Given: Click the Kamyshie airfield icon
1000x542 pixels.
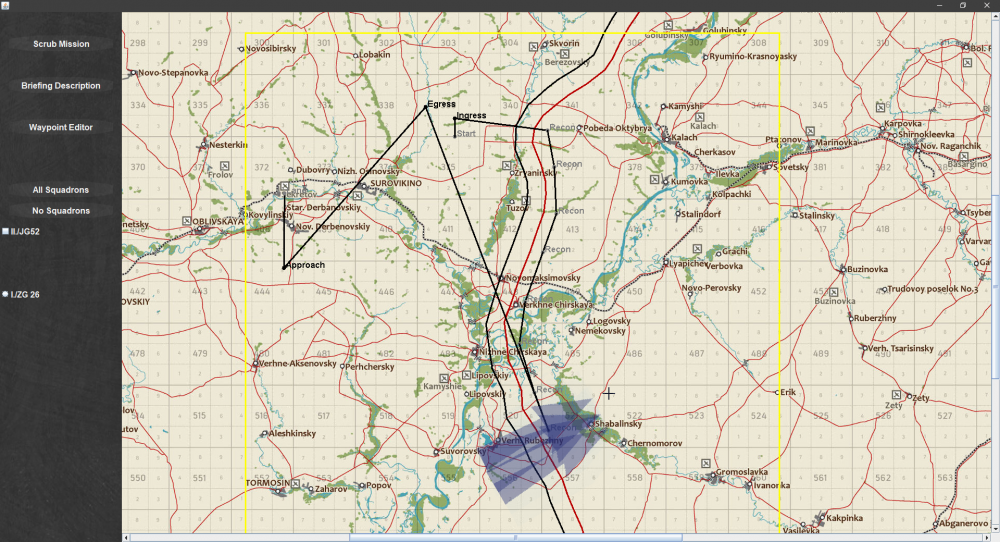Looking at the screenshot, I should [445, 379].
